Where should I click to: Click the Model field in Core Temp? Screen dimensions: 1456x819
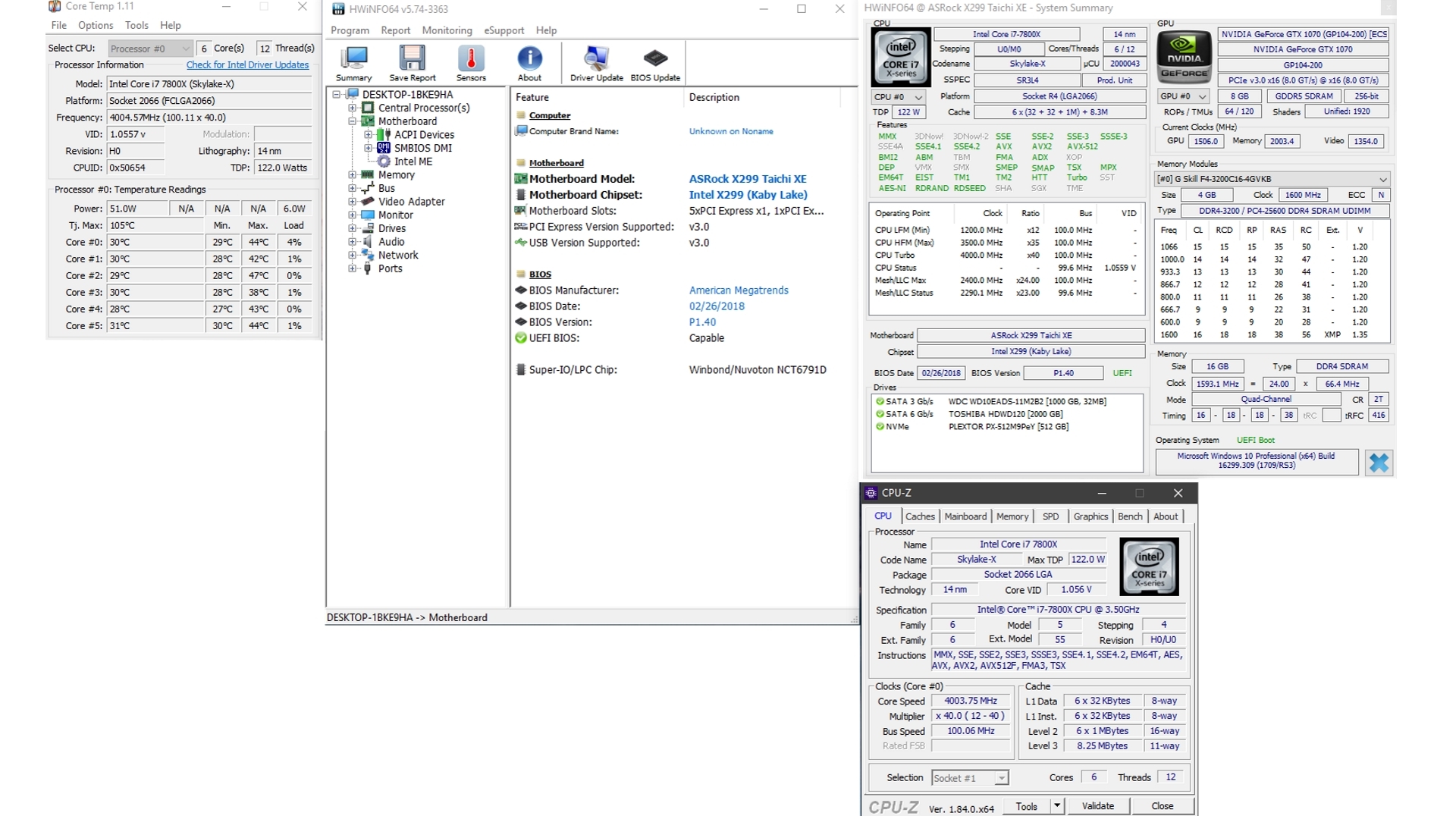tap(209, 84)
